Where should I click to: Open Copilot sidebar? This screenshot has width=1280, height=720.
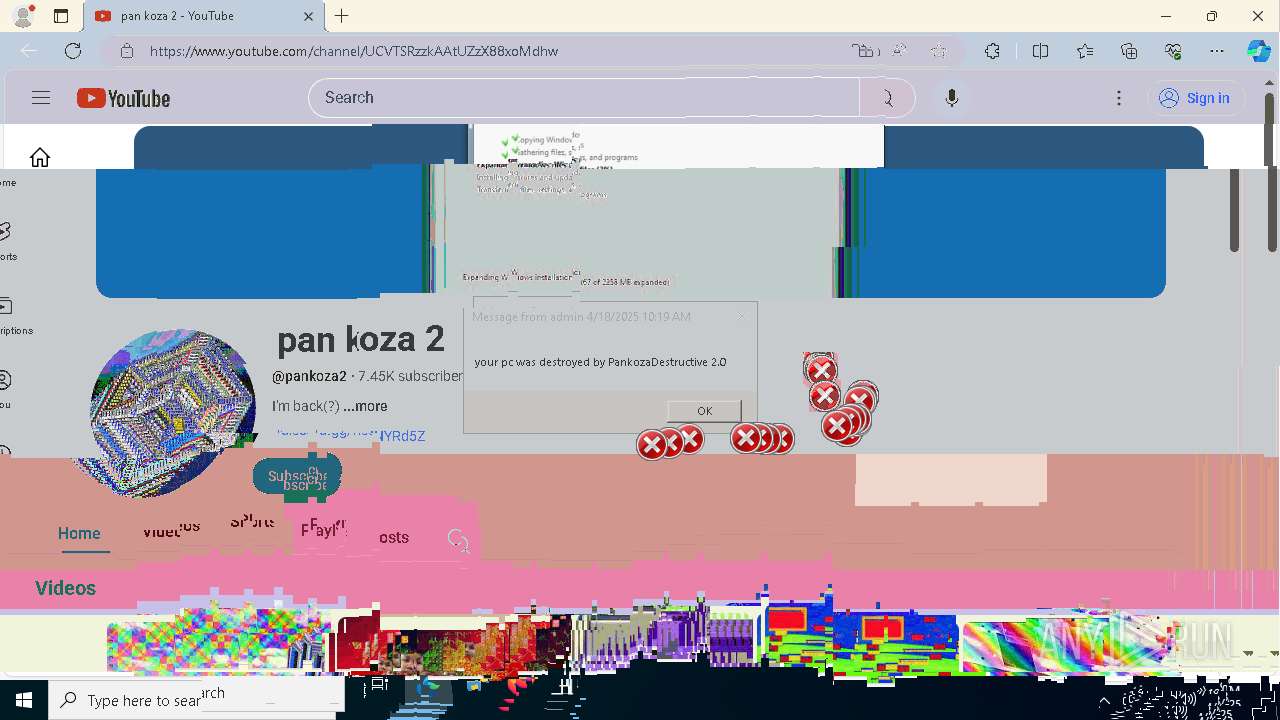coord(1259,51)
